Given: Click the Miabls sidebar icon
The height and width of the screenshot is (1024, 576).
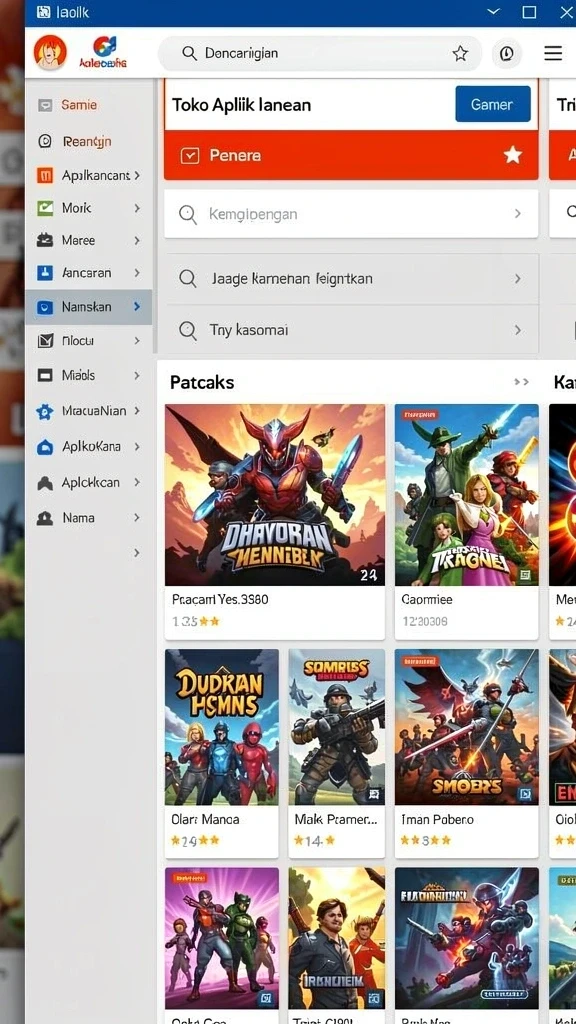Looking at the screenshot, I should (45, 375).
